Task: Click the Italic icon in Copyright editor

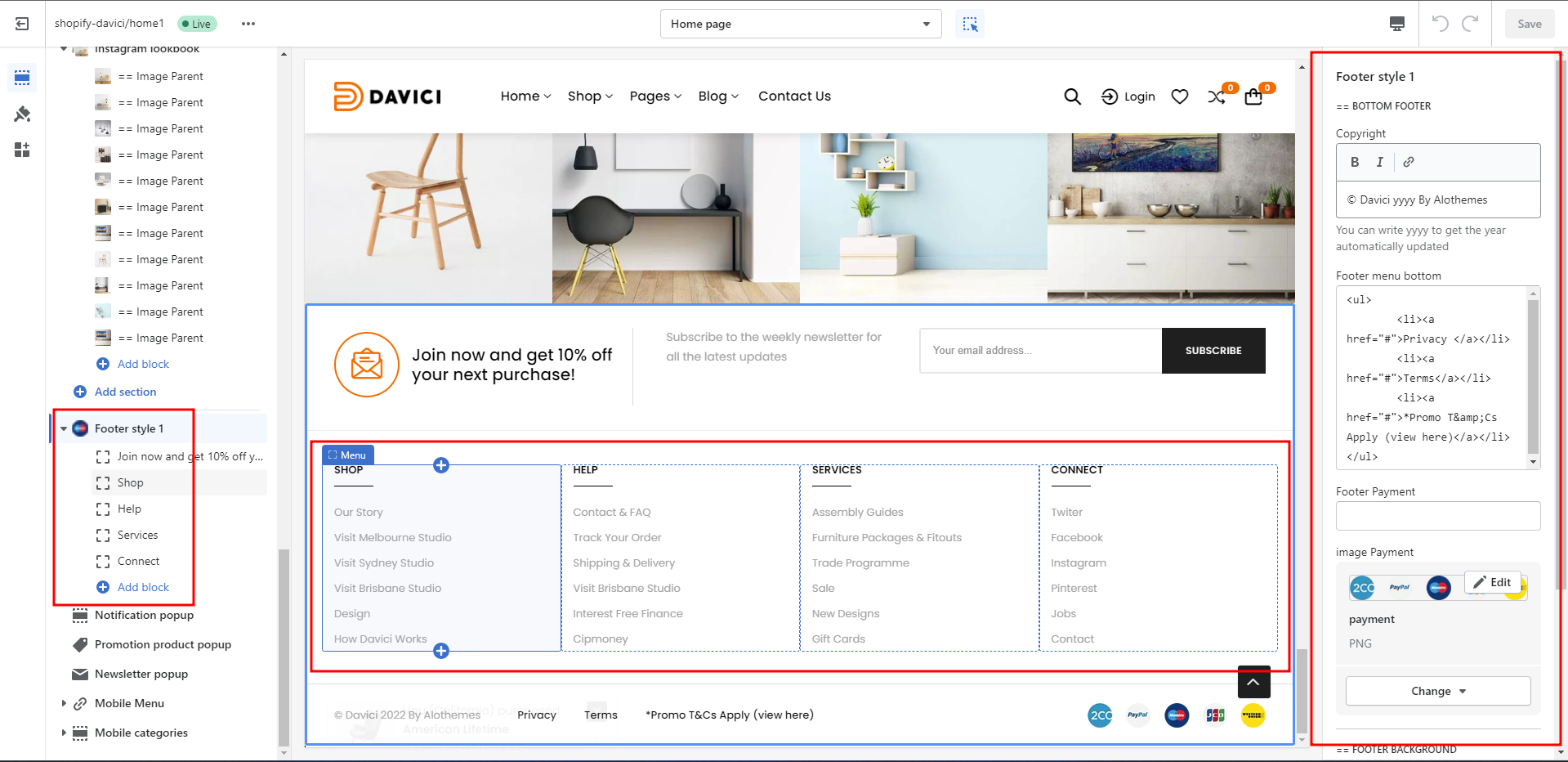Action: point(1380,162)
